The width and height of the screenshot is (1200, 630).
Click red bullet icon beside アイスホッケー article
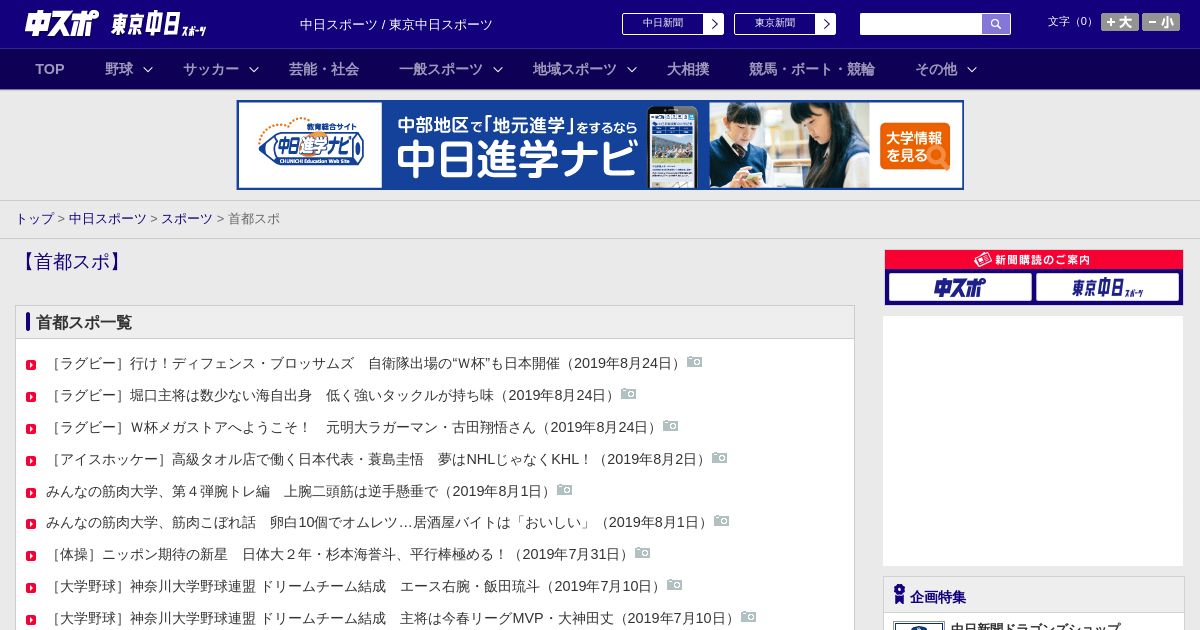pyautogui.click(x=31, y=461)
